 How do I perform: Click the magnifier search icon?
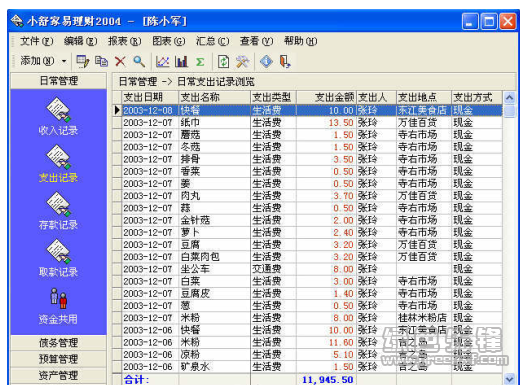pyautogui.click(x=139, y=62)
